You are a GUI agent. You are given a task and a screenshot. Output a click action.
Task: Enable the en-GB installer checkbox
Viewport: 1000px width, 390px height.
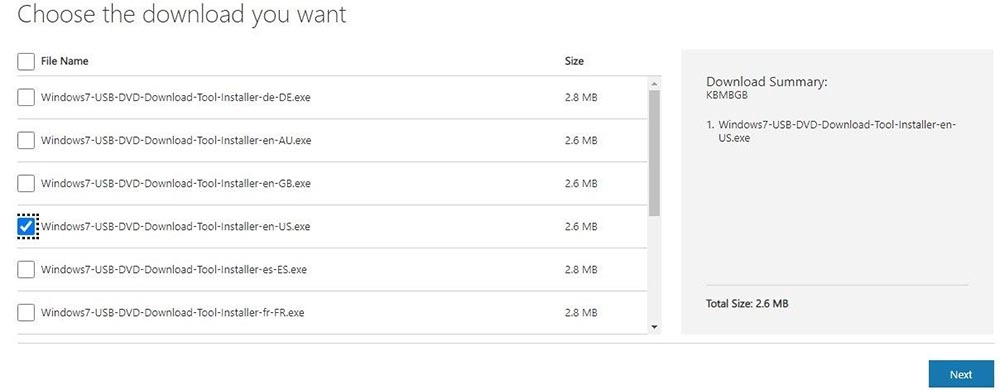[x=26, y=184]
